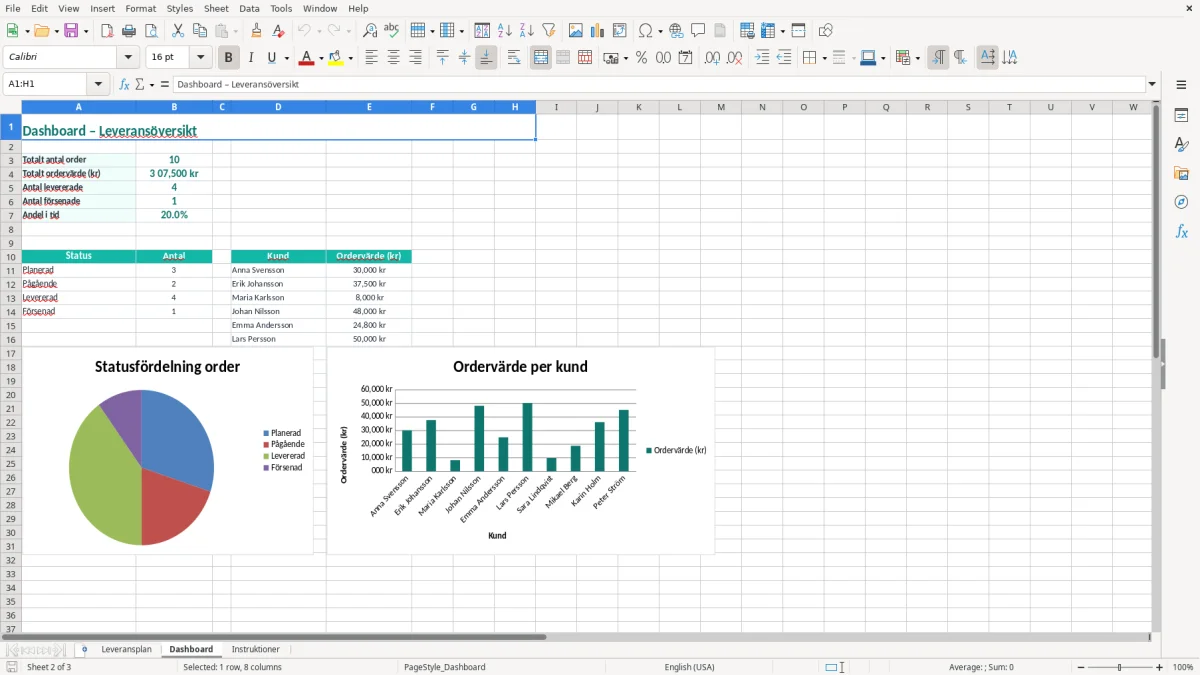Open the Sheet menu
The width and height of the screenshot is (1200, 675).
[x=216, y=8]
